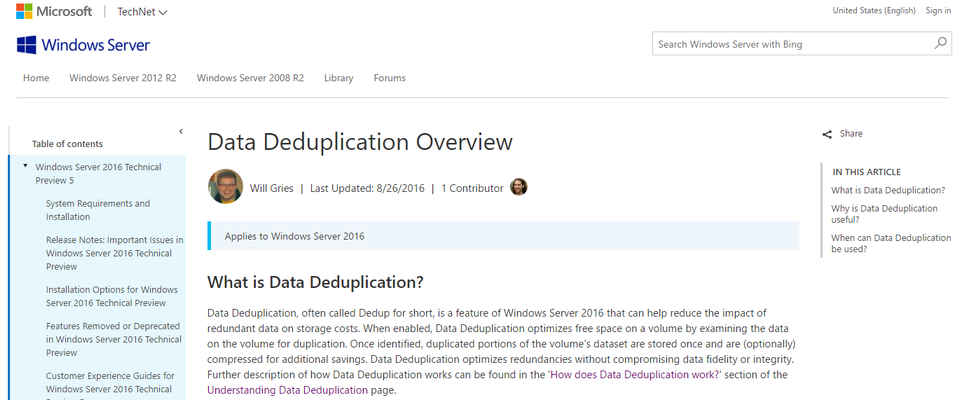Open Features Removed or Deprecated topic

pos(113,339)
